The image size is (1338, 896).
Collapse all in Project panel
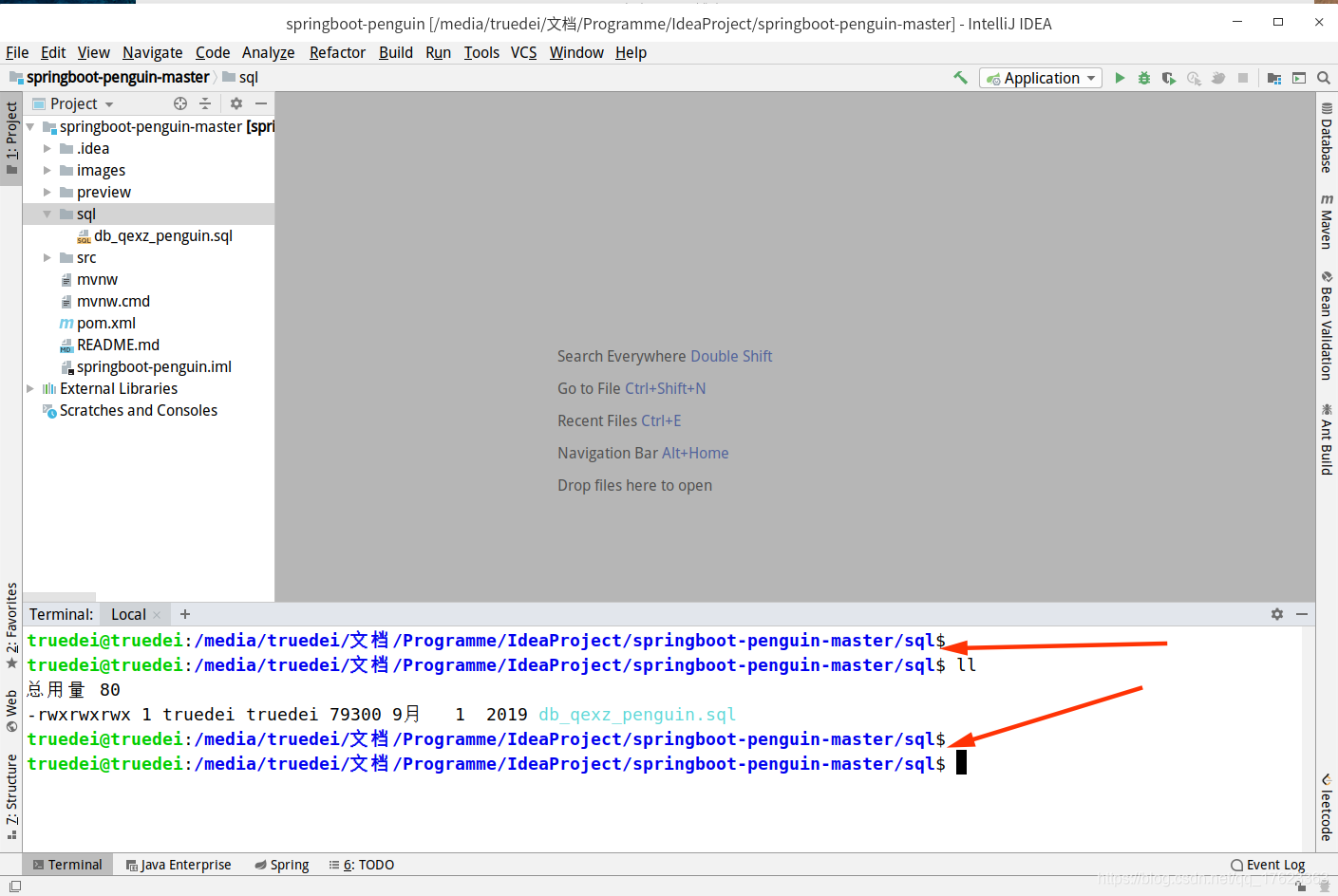tap(205, 103)
